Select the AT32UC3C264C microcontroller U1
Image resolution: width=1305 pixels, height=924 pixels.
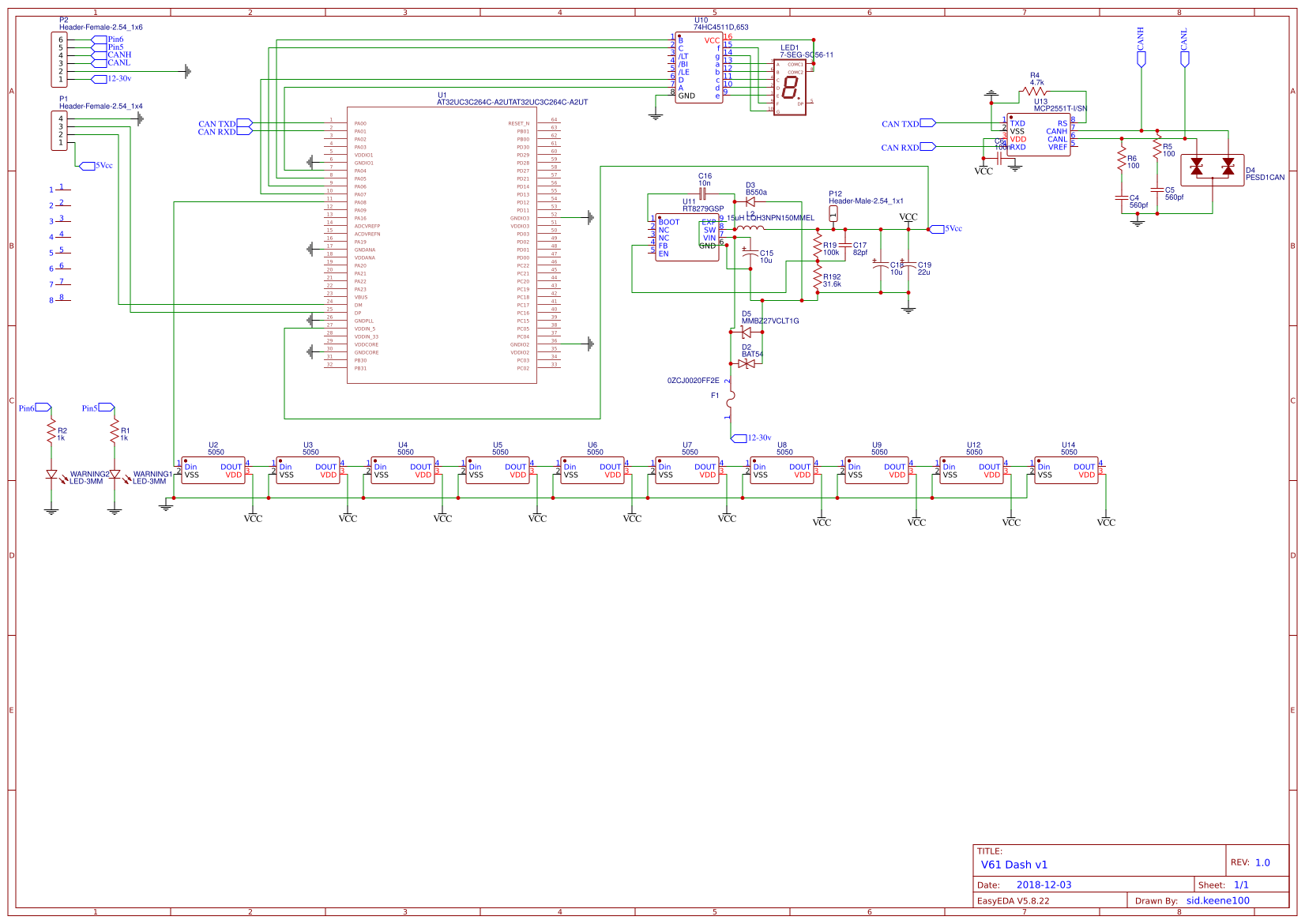pyautogui.click(x=442, y=245)
